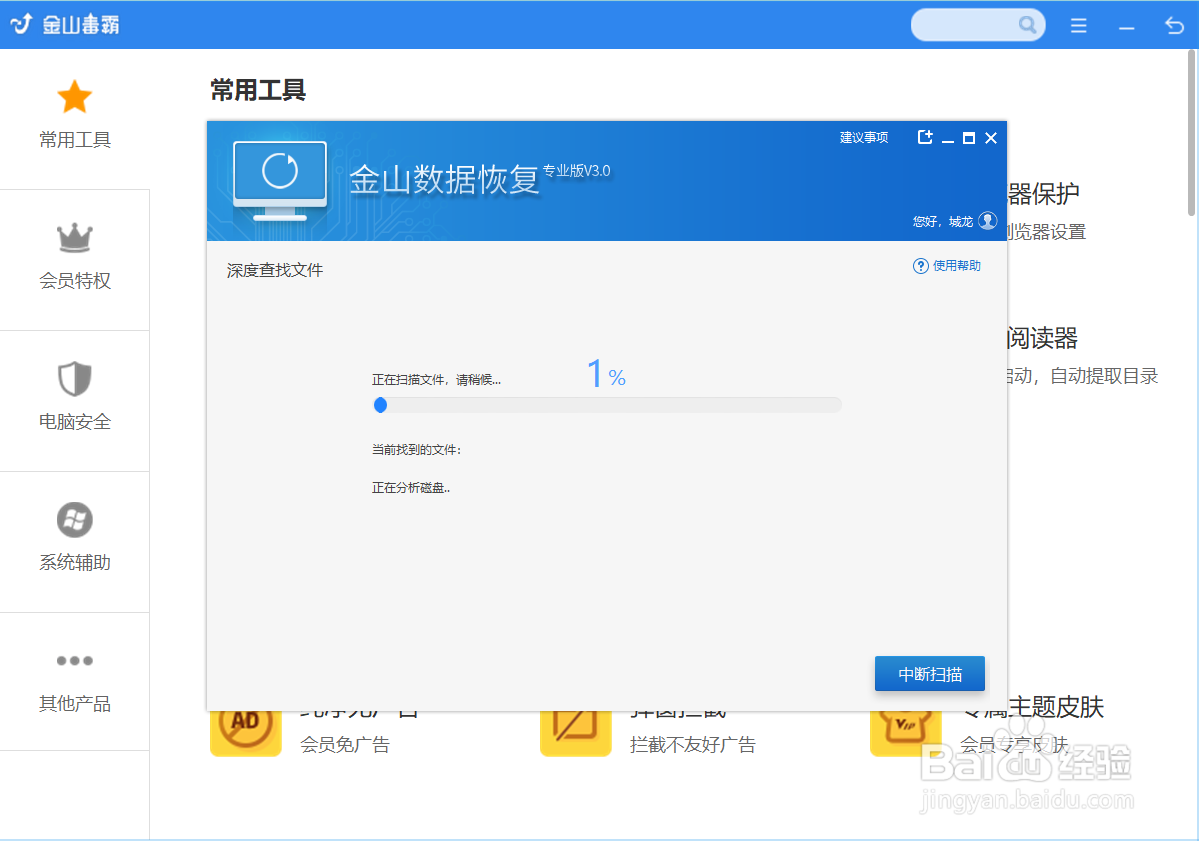
Task: Click the undo/back arrow icon in the top bar
Action: tap(1173, 24)
